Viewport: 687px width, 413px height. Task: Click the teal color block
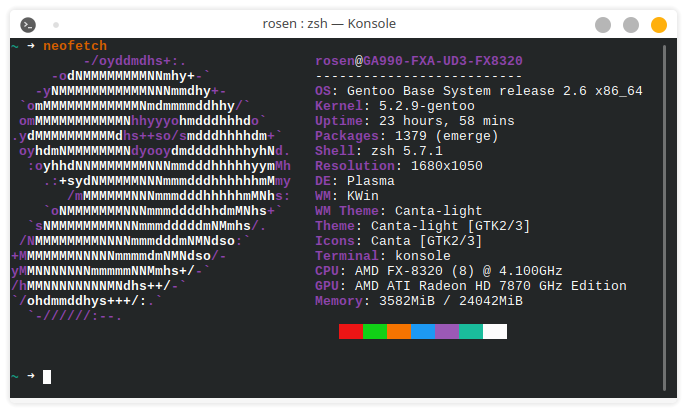[x=471, y=332]
